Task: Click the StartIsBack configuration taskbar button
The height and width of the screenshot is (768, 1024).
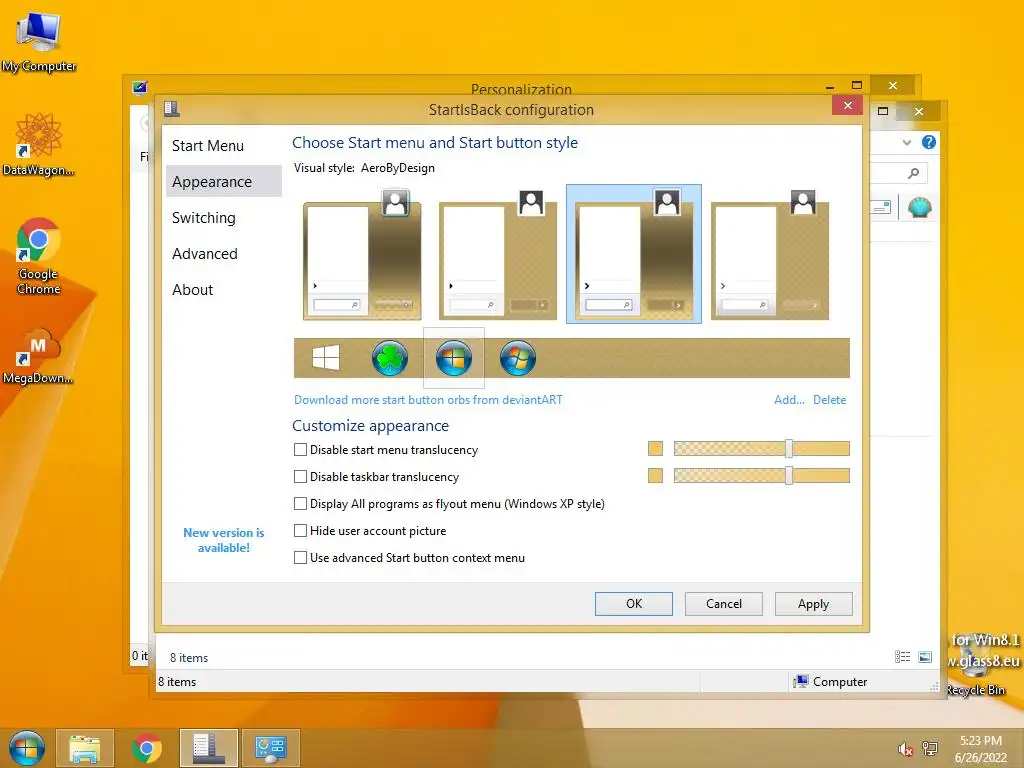Action: [x=209, y=748]
